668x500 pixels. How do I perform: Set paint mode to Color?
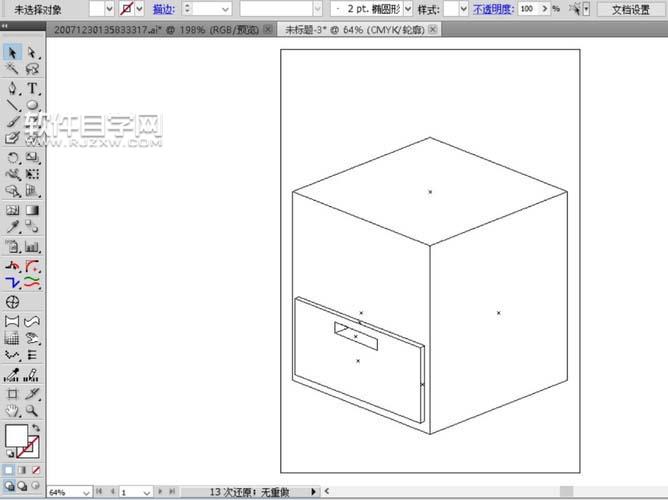click(x=9, y=470)
